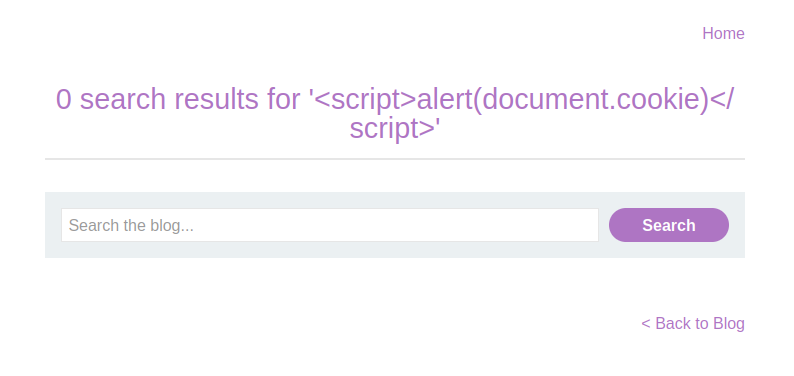Click the alert(document.cookie) text in the heading

[563, 99]
